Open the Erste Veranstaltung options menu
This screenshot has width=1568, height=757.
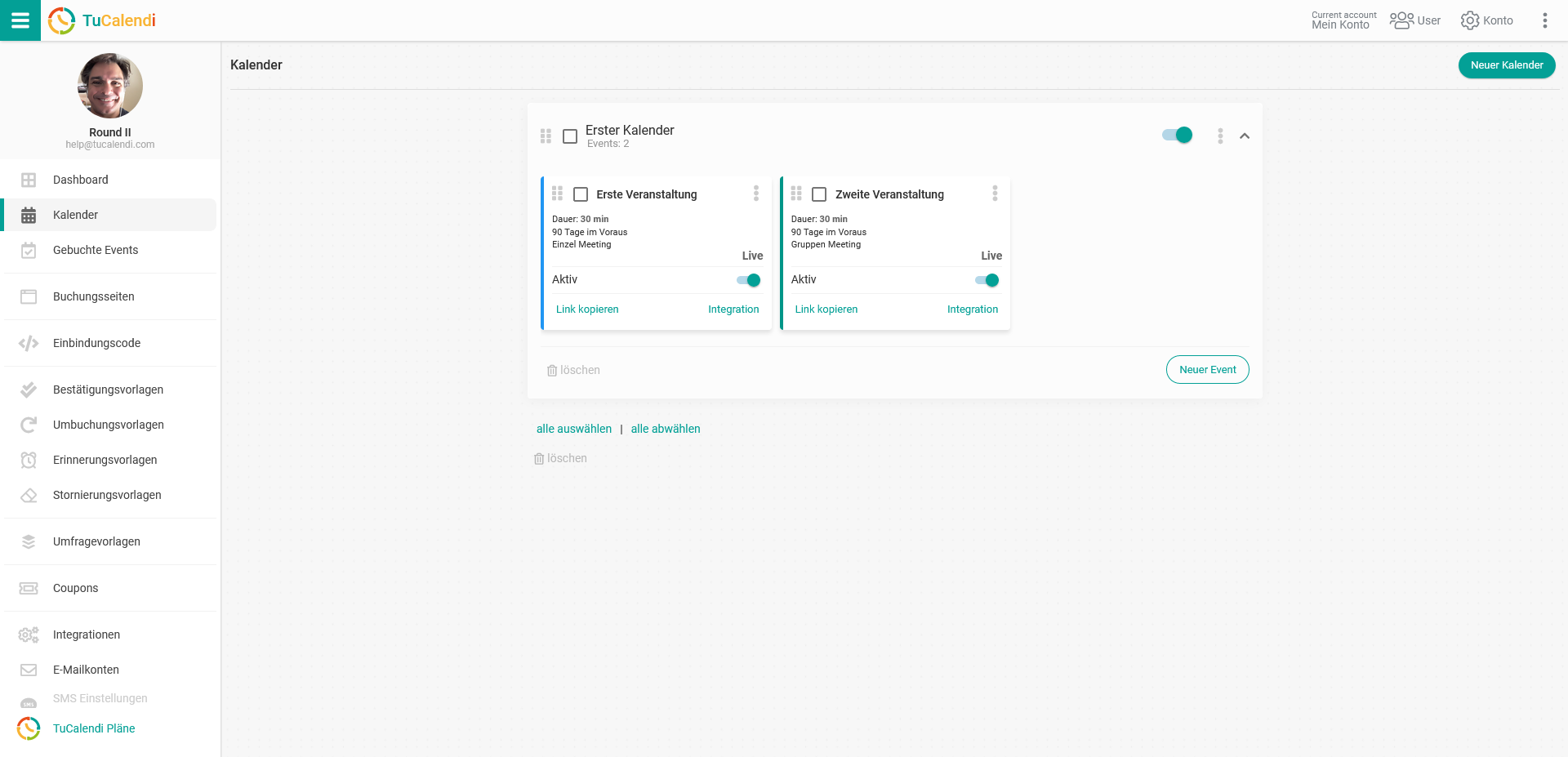[x=756, y=194]
